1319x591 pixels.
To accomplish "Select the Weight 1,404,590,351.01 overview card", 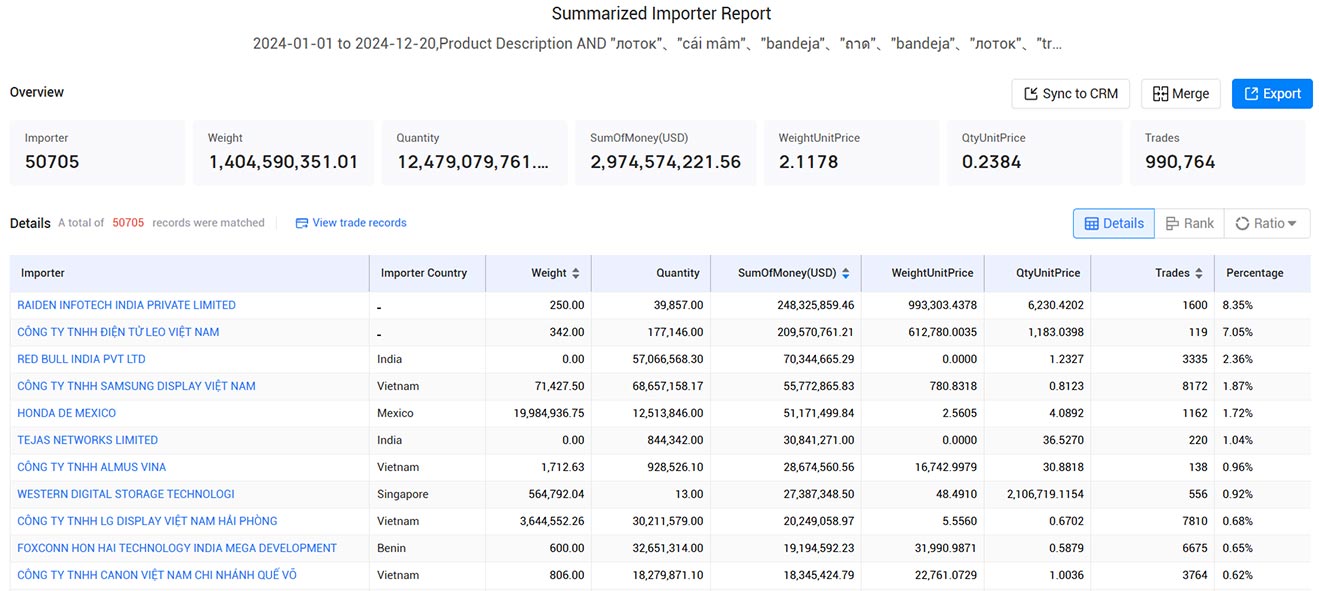I will (283, 152).
